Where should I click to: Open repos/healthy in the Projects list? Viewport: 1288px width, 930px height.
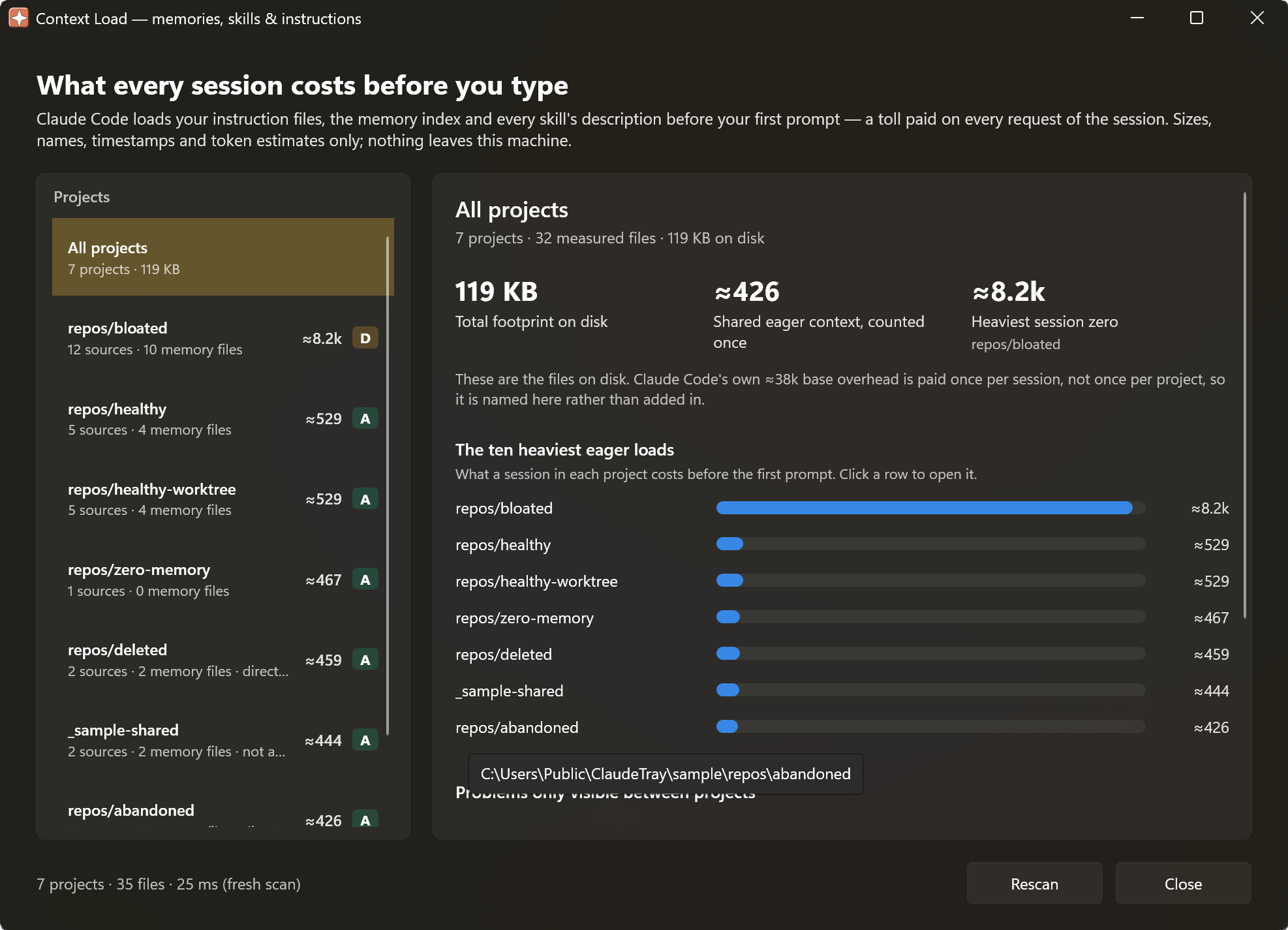click(222, 418)
